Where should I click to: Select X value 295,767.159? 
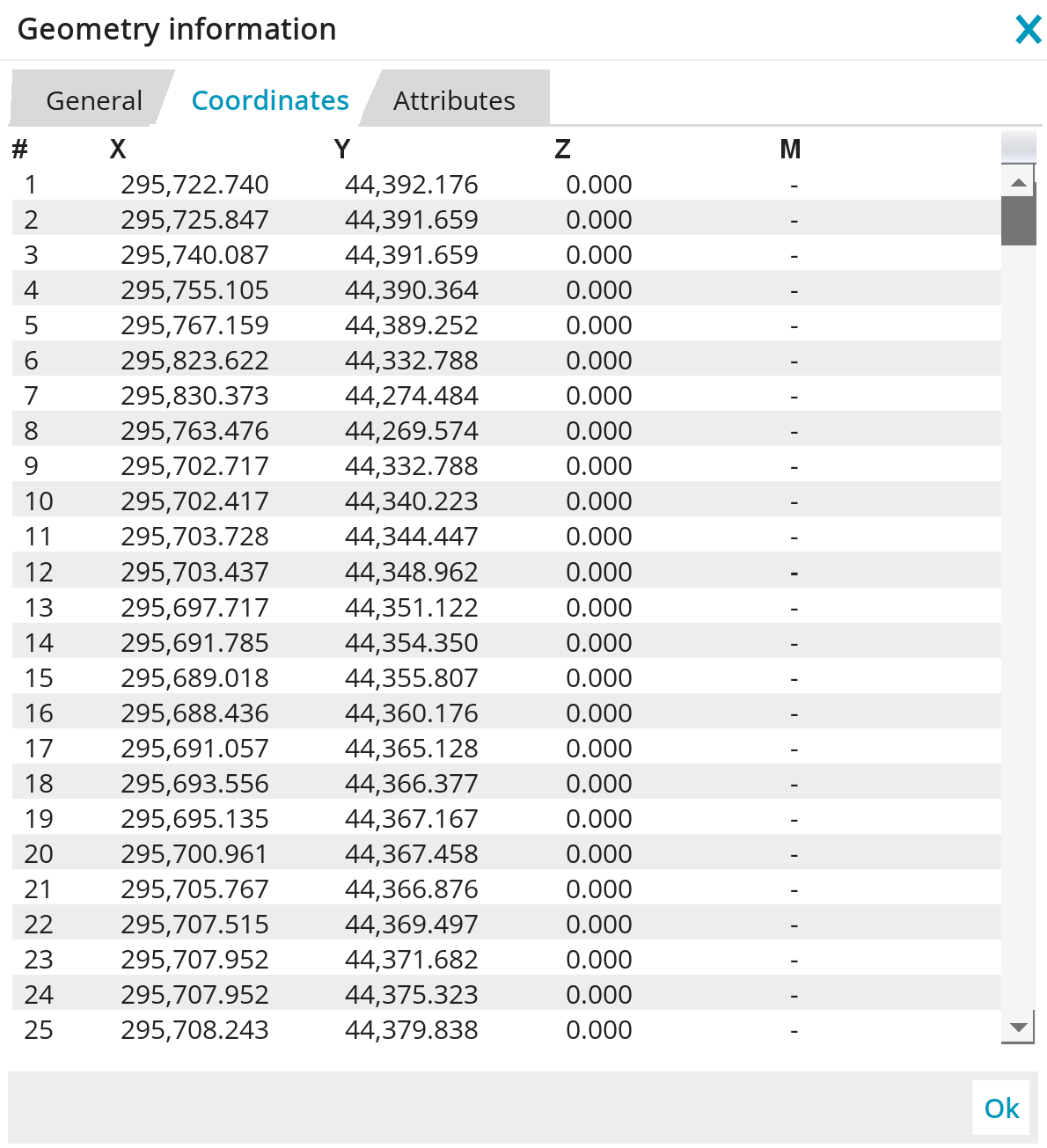click(194, 325)
